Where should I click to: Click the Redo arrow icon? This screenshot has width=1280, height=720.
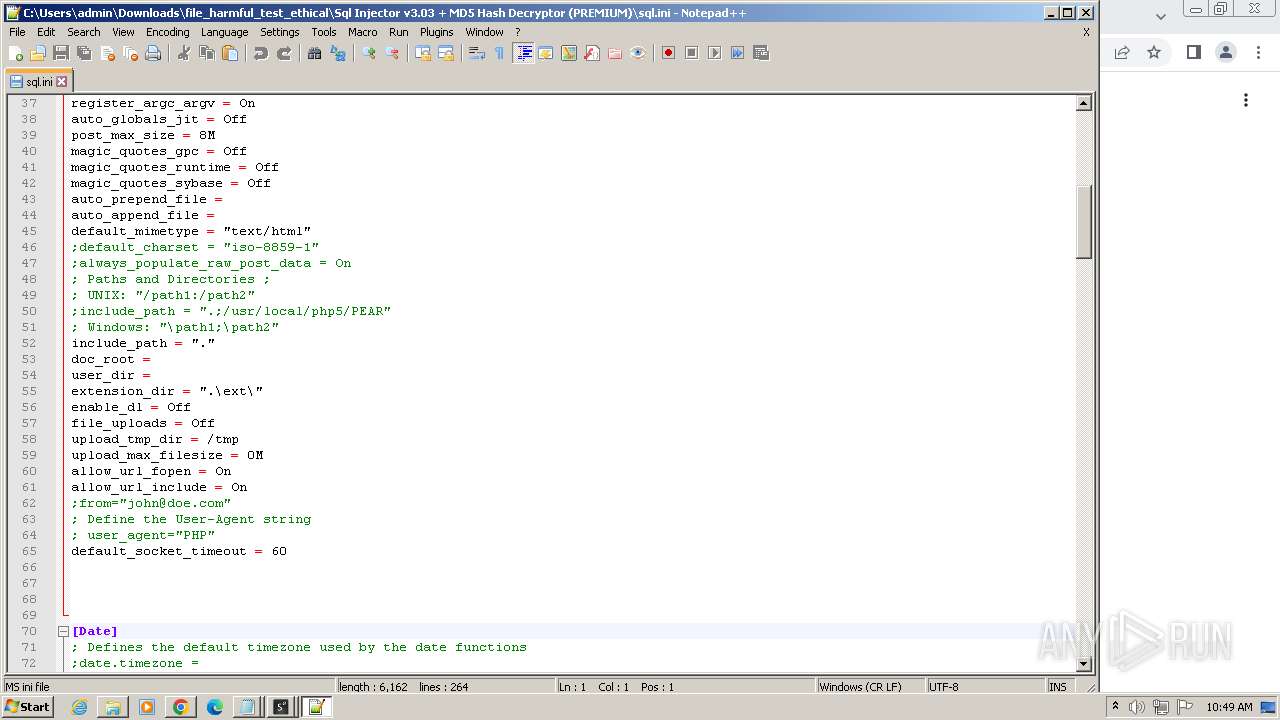(284, 53)
